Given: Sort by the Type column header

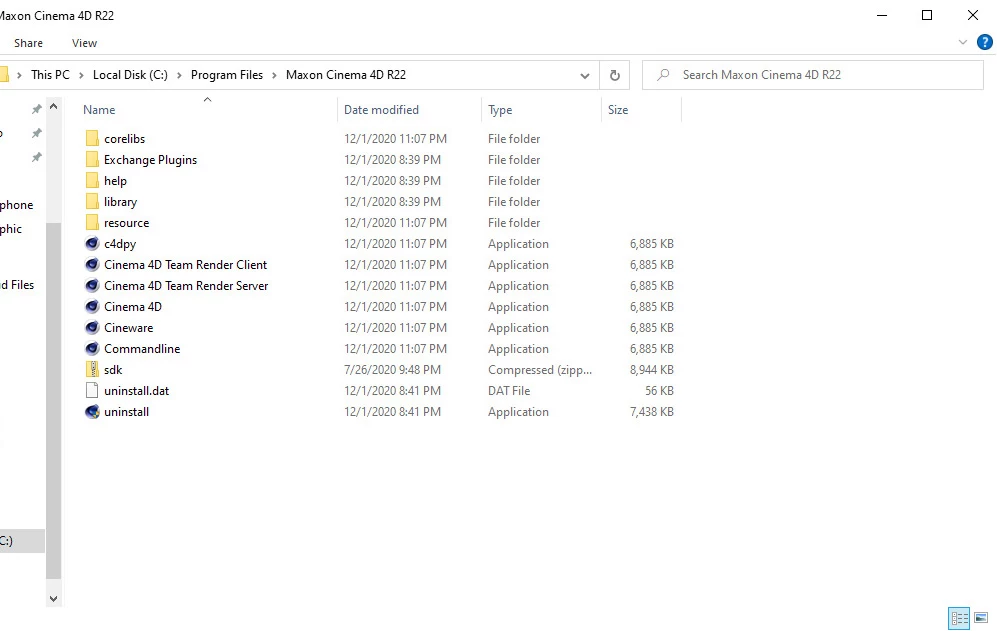Looking at the screenshot, I should click(541, 109).
